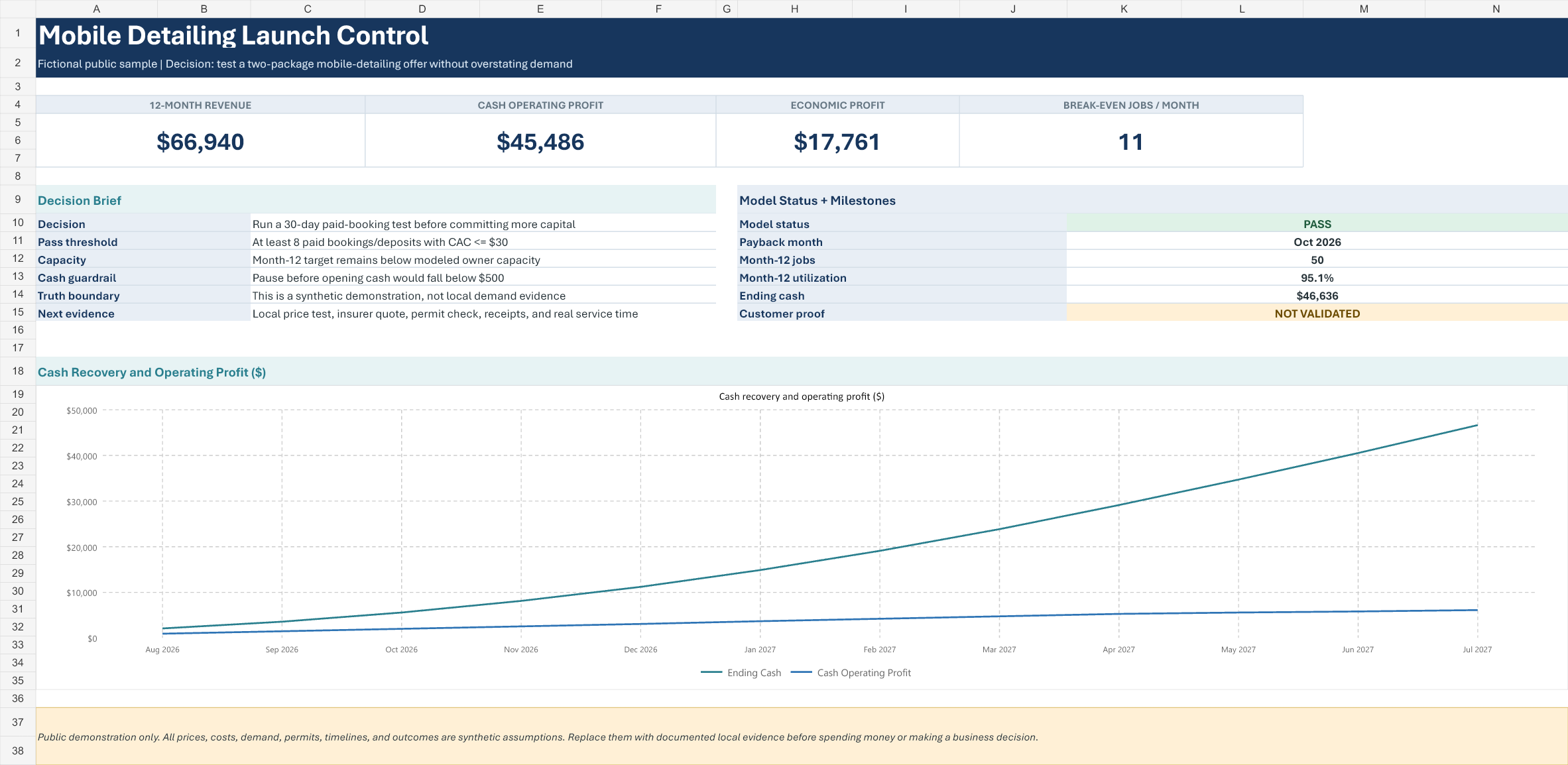Click the Aug 2026 axis label
This screenshot has width=1568, height=765.
(x=162, y=650)
